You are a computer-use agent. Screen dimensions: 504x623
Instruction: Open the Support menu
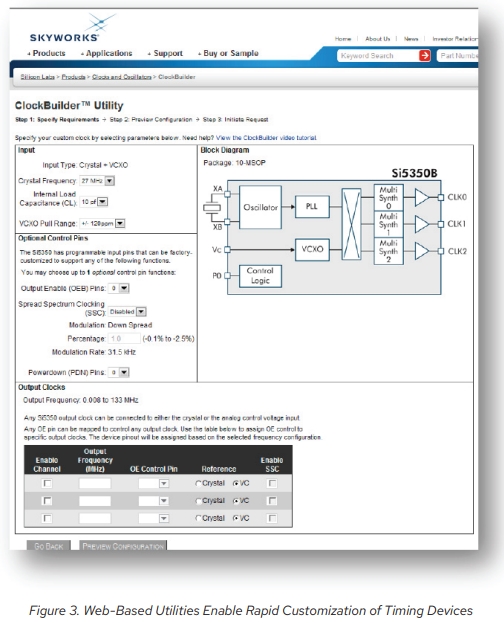coord(165,53)
